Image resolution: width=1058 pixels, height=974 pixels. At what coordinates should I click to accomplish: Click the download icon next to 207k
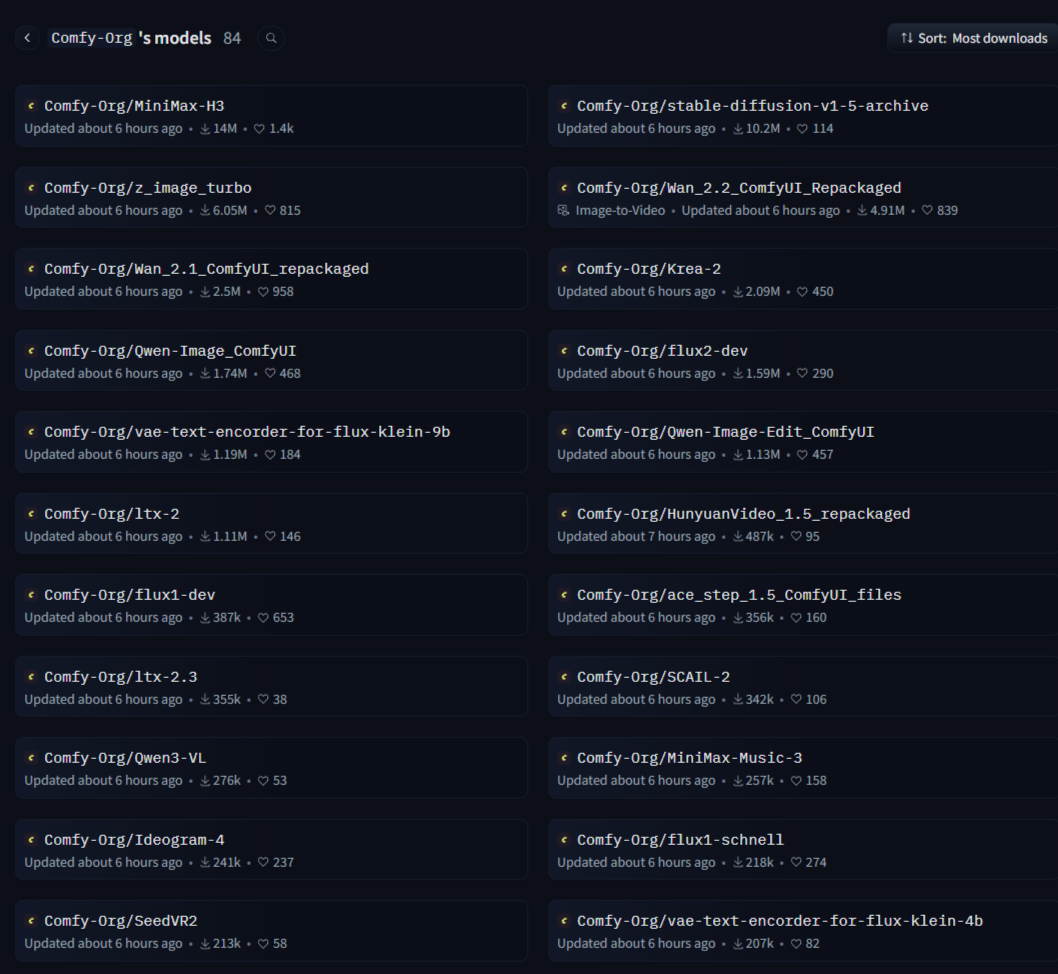coord(738,944)
